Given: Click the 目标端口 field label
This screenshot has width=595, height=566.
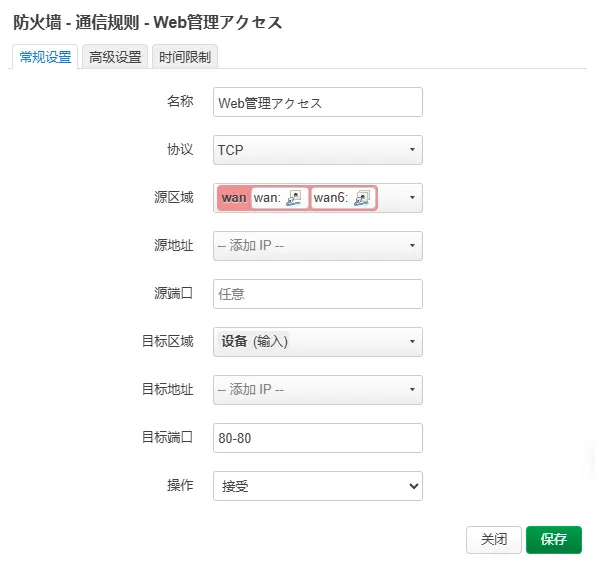Looking at the screenshot, I should [x=167, y=437].
